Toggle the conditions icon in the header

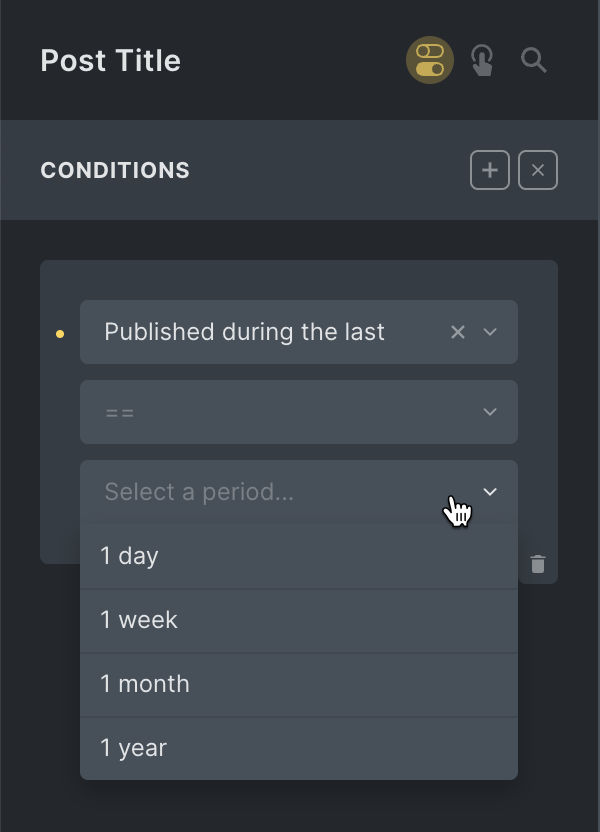click(x=430, y=60)
